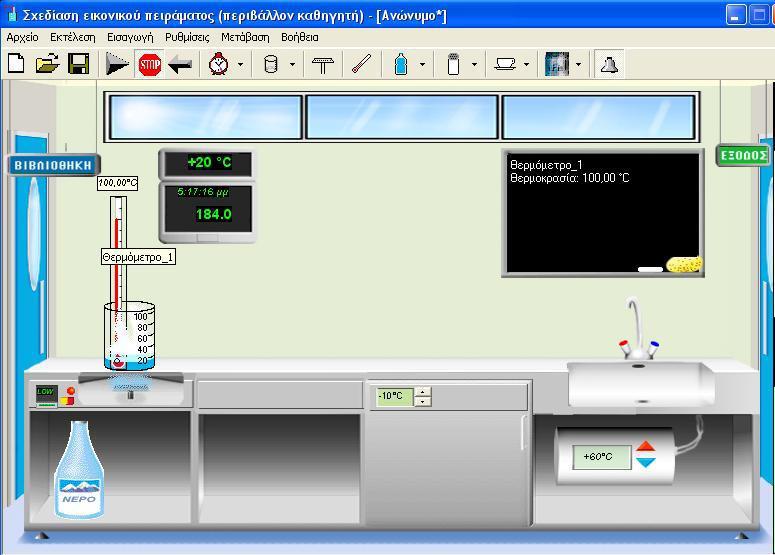Pick the ΝΕΡΟ water bottle in cupboard

[x=79, y=470]
